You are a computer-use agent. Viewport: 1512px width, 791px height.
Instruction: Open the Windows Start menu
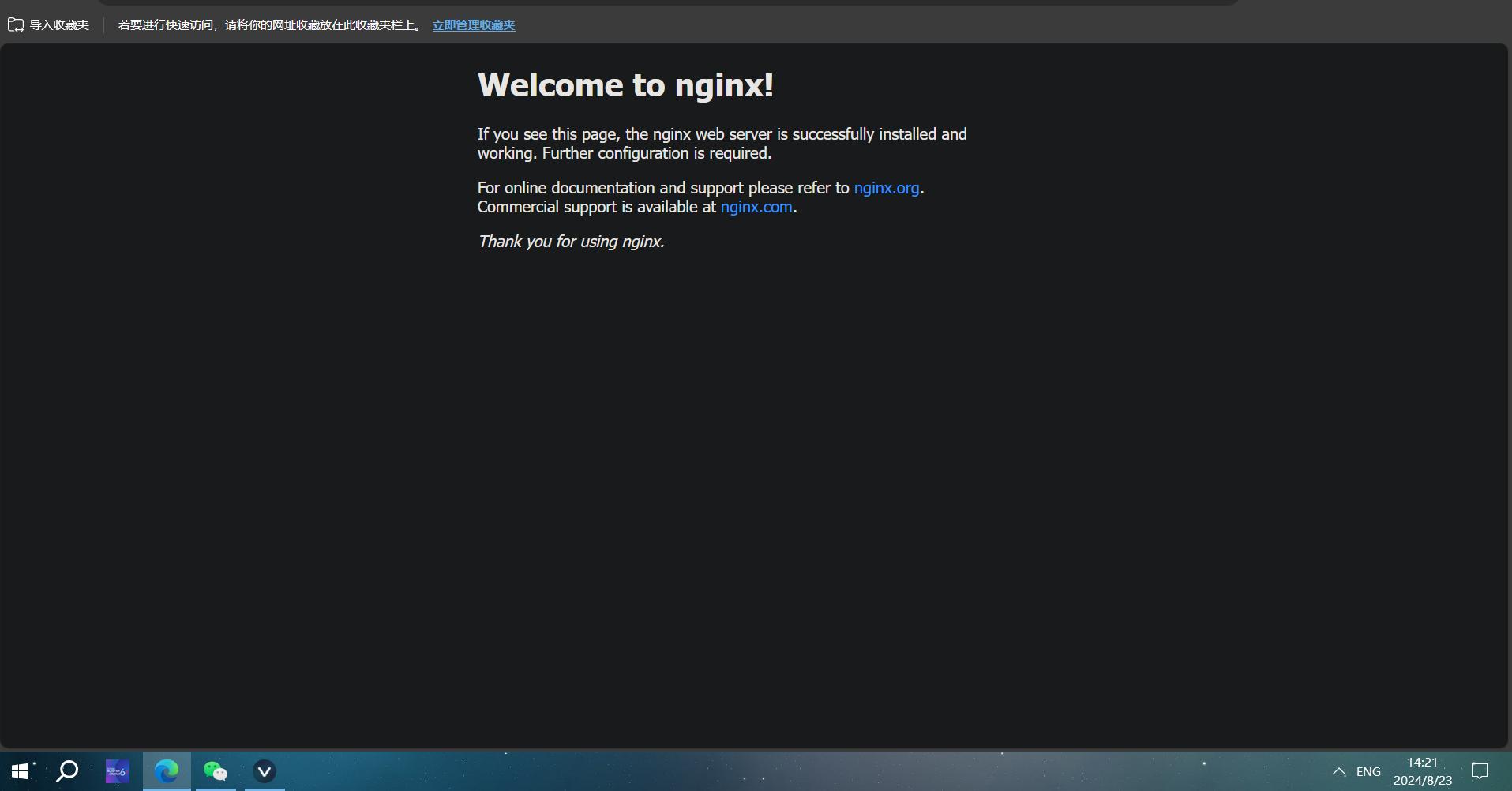[20, 771]
